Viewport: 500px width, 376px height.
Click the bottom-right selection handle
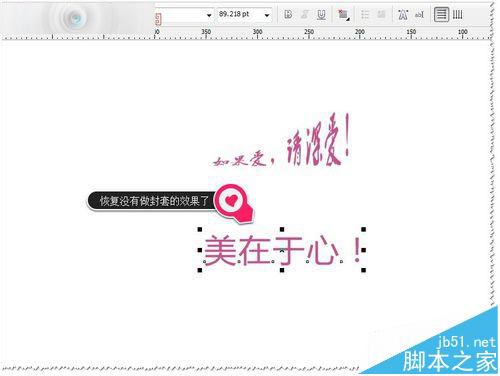pyautogui.click(x=363, y=270)
